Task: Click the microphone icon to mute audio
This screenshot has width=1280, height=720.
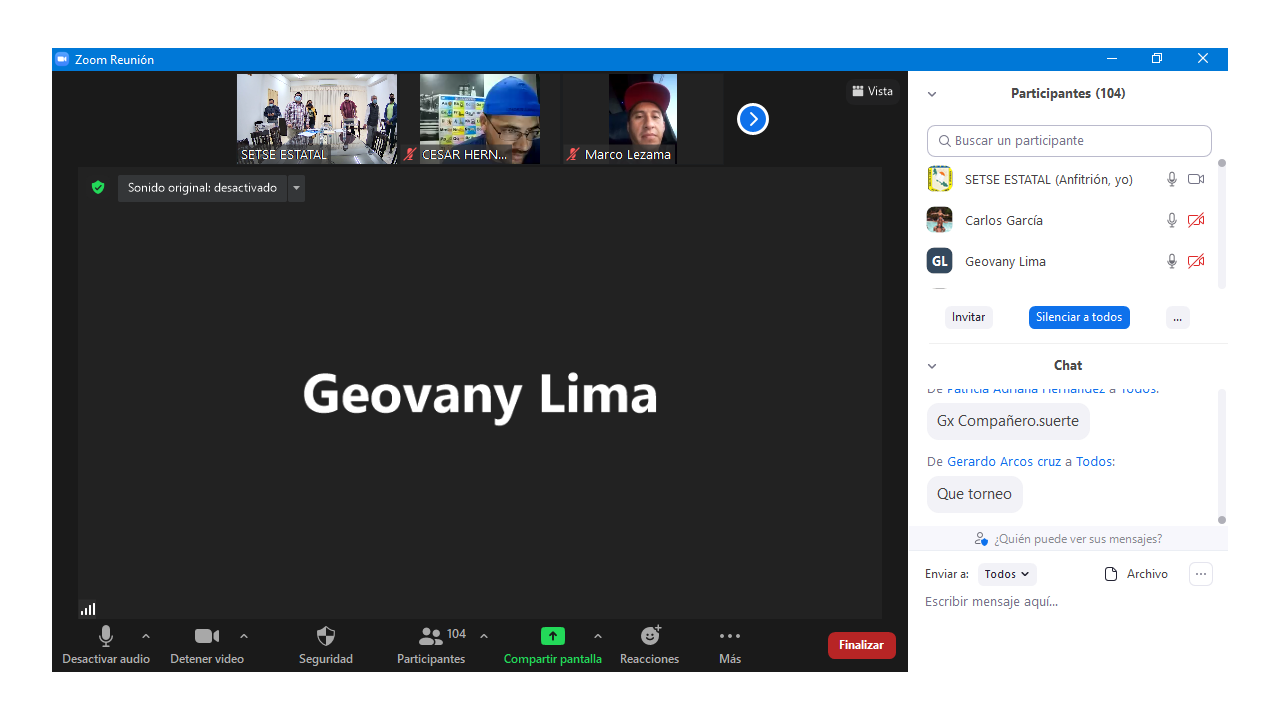Action: click(106, 636)
